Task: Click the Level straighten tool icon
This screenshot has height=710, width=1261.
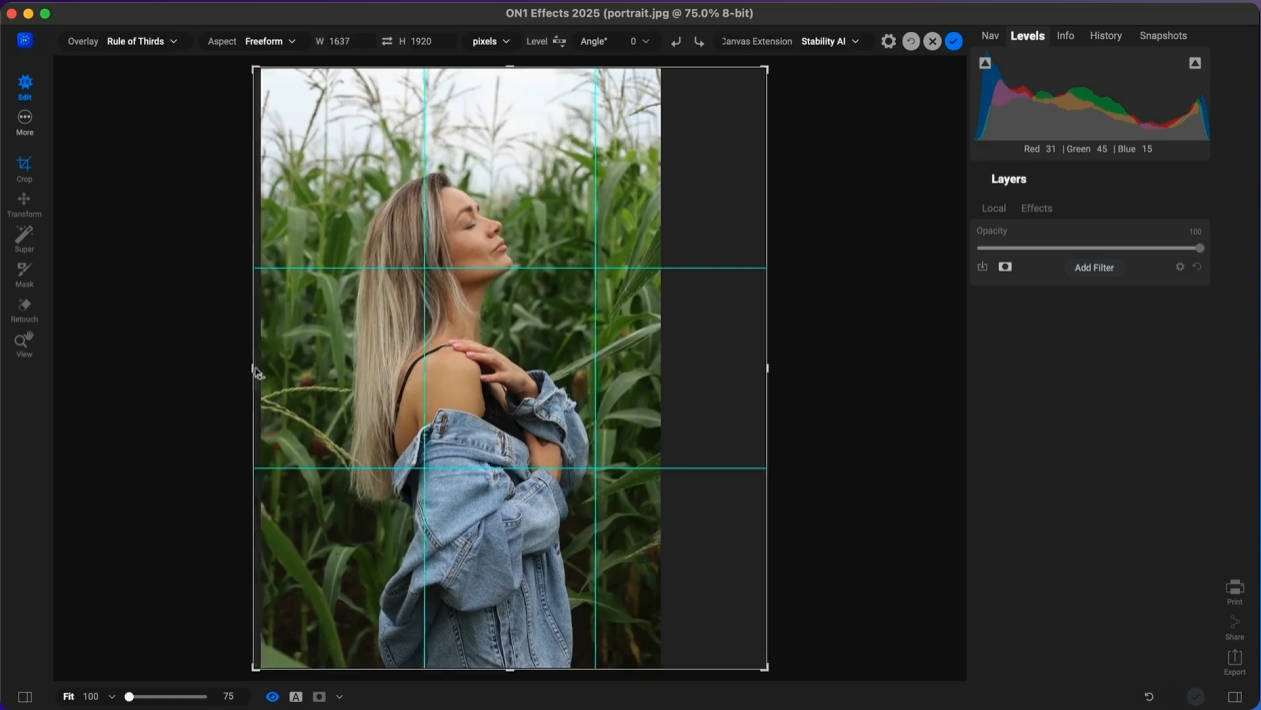Action: (559, 41)
